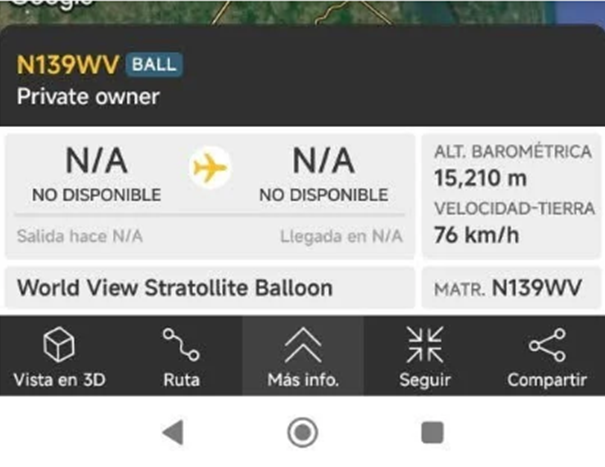Tap the Salida hace N/A text
605x467 pixels.
[80, 236]
